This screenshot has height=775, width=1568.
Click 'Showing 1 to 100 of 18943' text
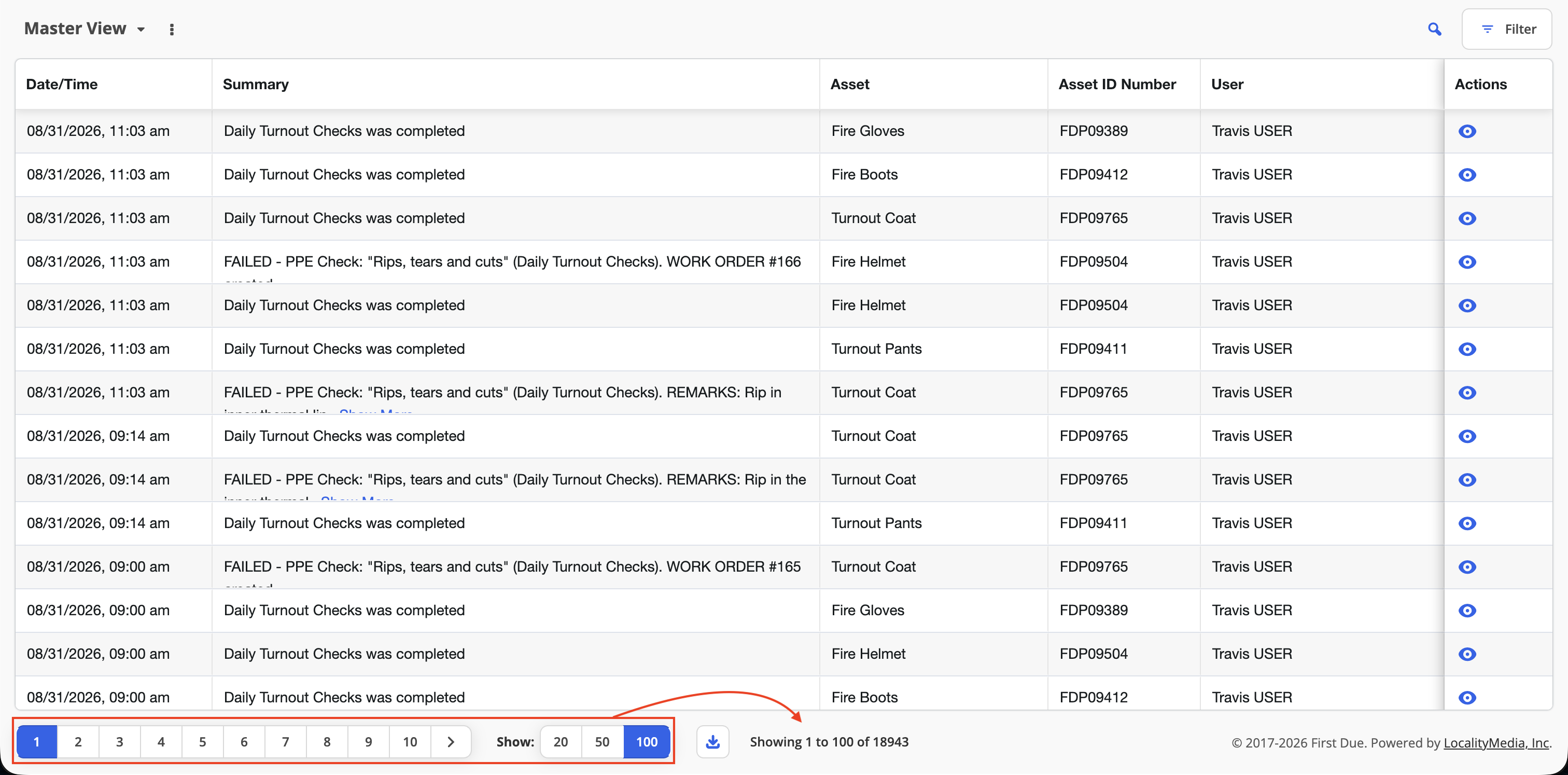tap(829, 741)
